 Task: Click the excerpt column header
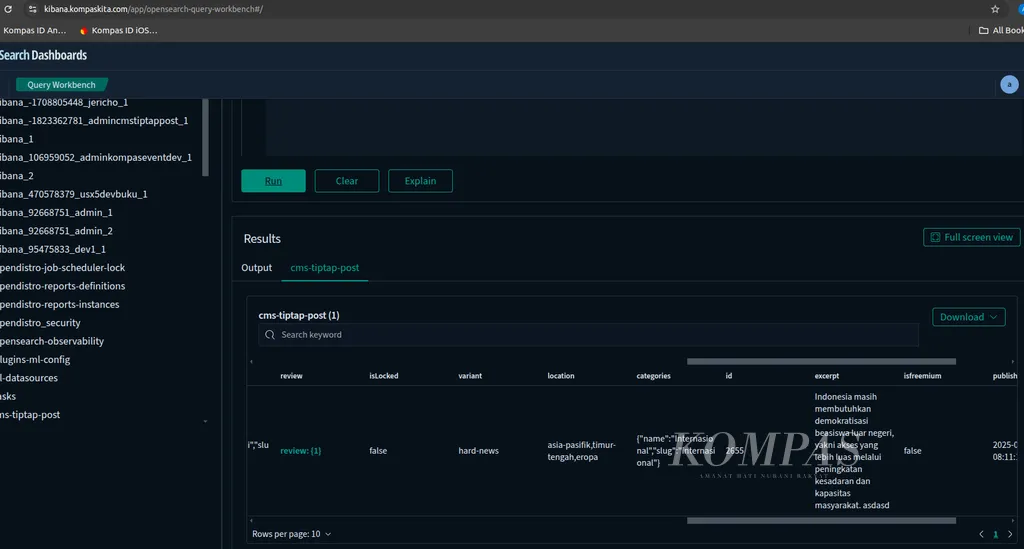coord(827,376)
